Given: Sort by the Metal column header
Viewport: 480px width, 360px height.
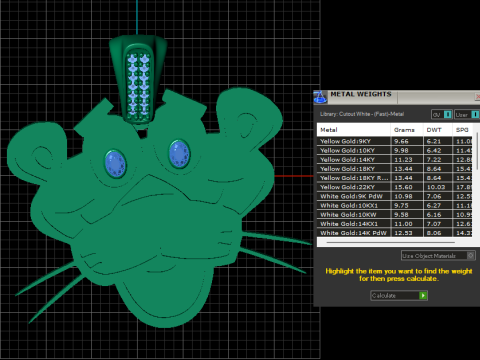Looking at the screenshot, I should [353, 130].
